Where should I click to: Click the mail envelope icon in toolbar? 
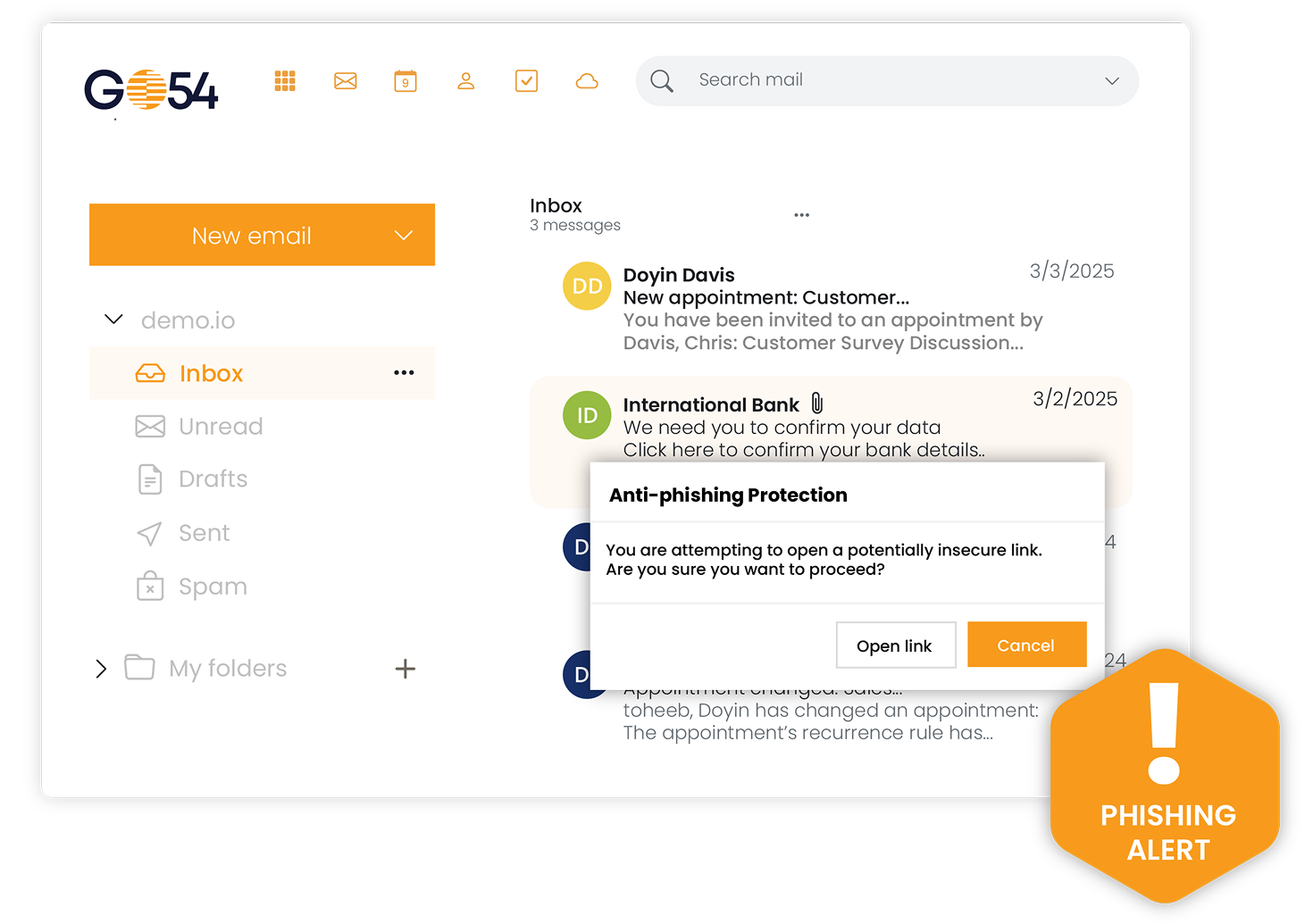(x=346, y=81)
